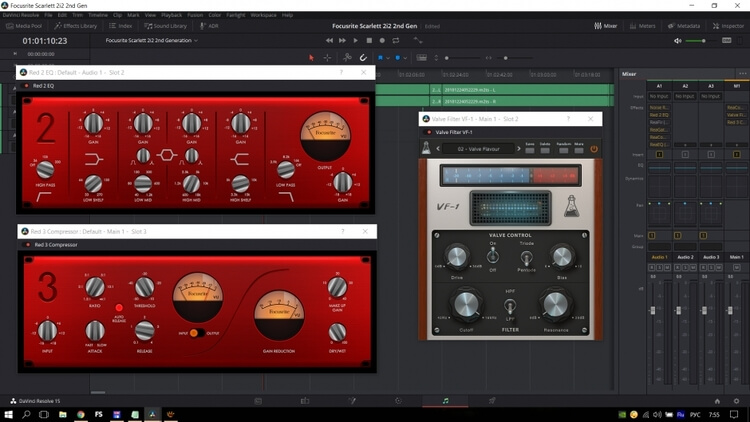Click the Random preset button
750x422 pixels.
(563, 150)
